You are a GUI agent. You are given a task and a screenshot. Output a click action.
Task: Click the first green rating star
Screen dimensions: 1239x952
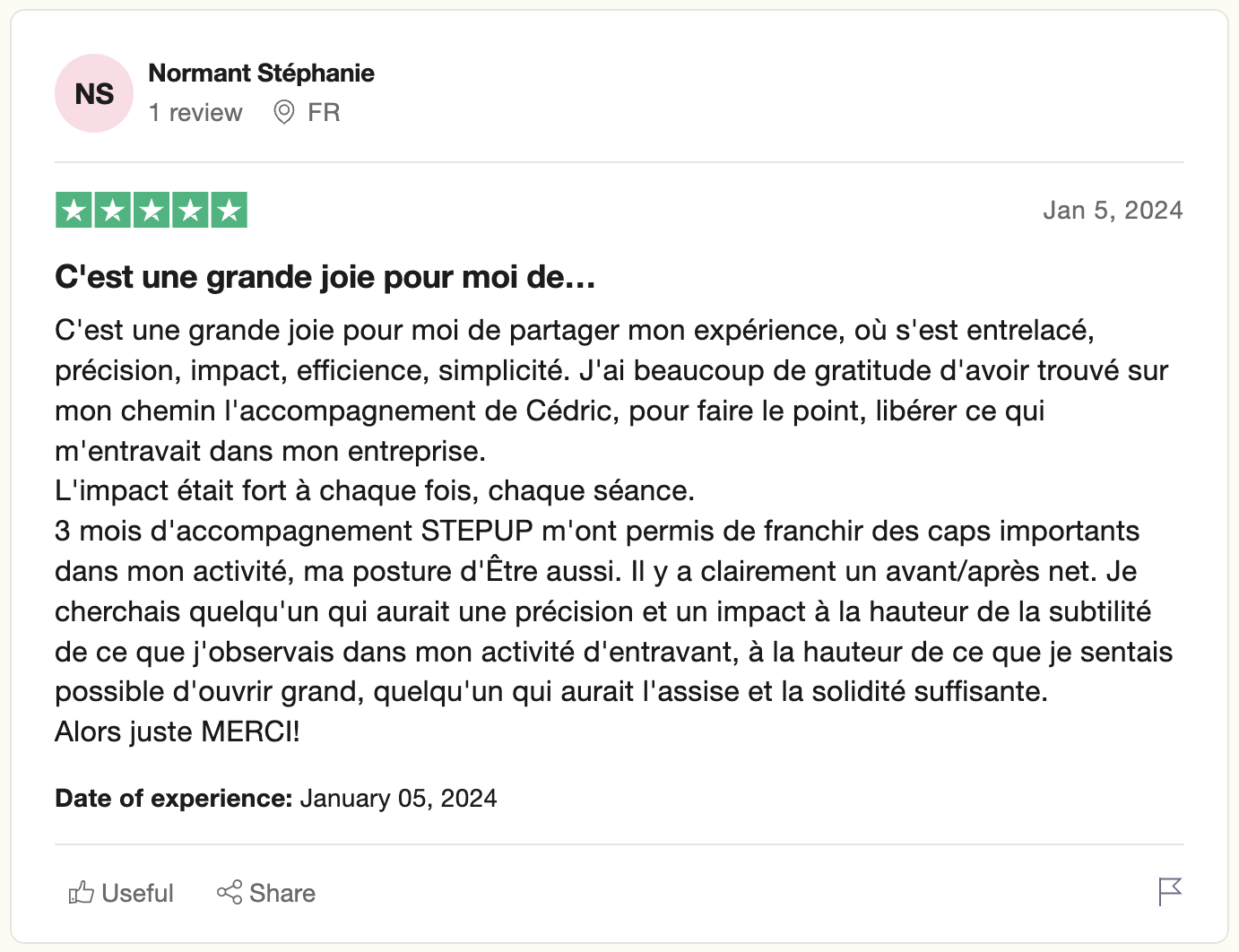point(74,211)
